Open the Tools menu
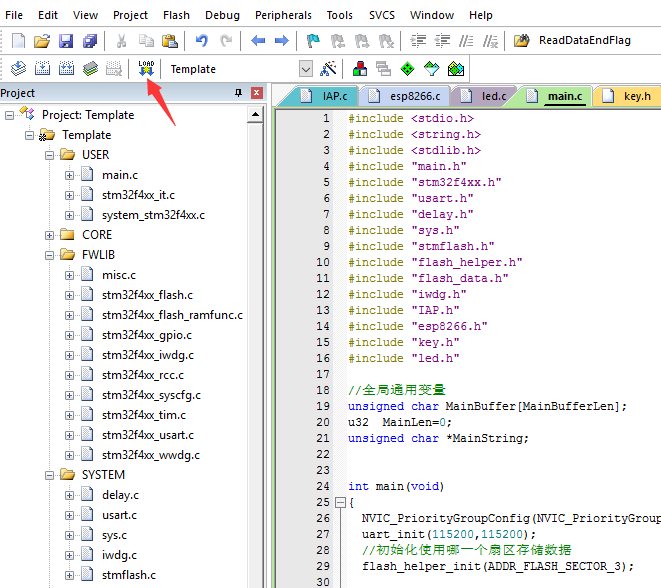The image size is (661, 588). coord(339,15)
